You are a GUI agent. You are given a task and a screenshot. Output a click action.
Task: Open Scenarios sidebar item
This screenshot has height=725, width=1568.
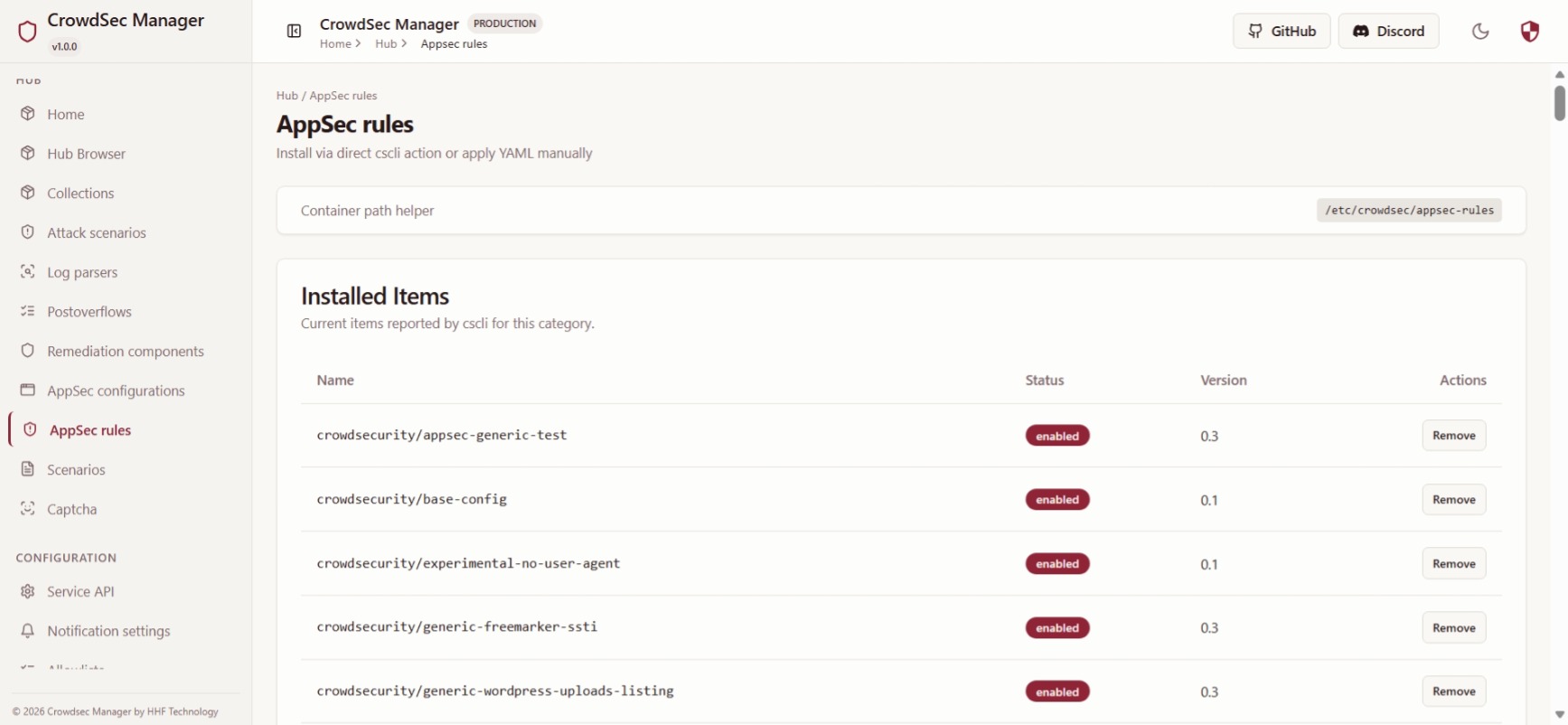coord(126,469)
